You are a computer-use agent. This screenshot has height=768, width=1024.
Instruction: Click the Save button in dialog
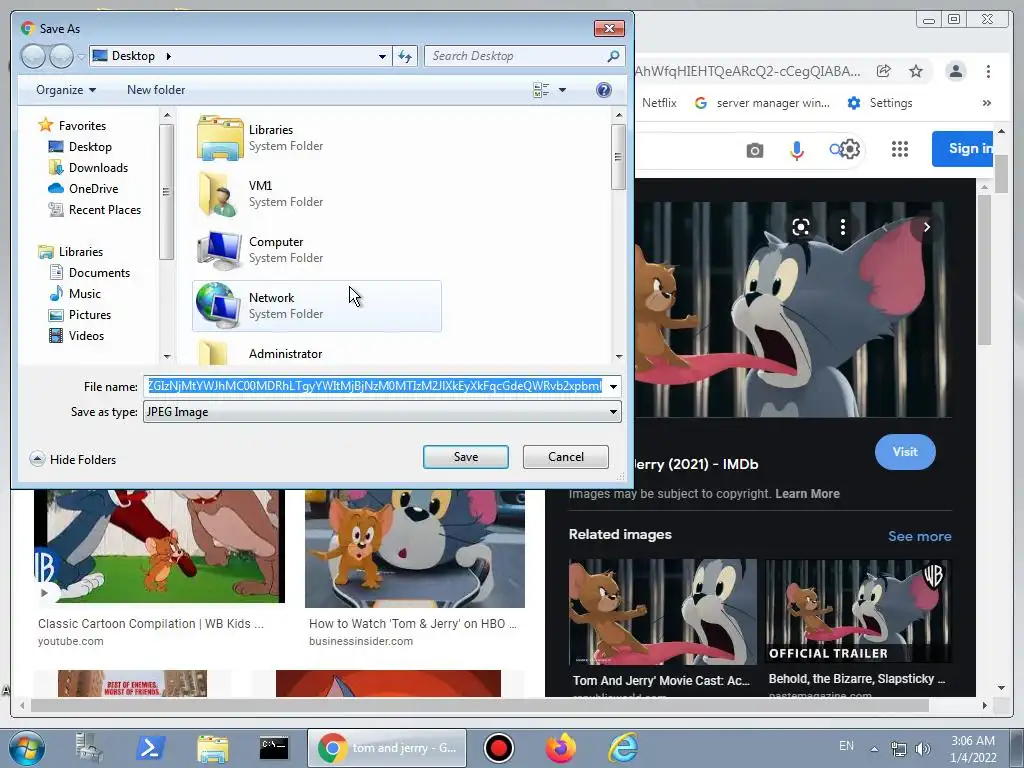465,457
